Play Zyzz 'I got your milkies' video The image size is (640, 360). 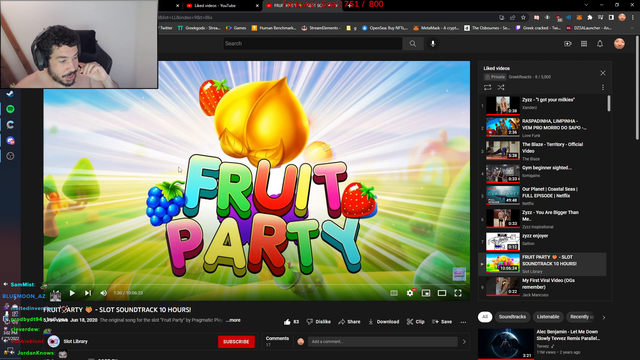[543, 105]
